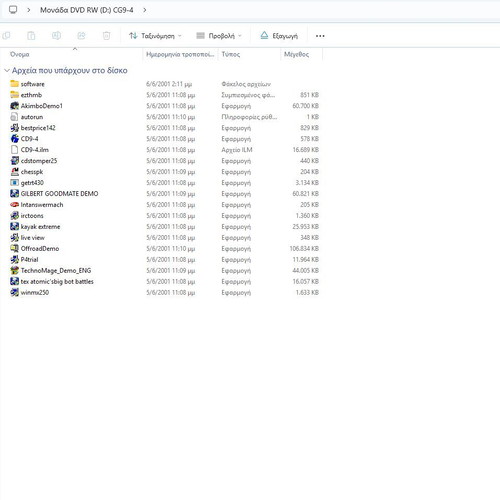Viewport: 500px width, 500px height.
Task: Click the file name 'autorun'
Action: tap(32, 117)
